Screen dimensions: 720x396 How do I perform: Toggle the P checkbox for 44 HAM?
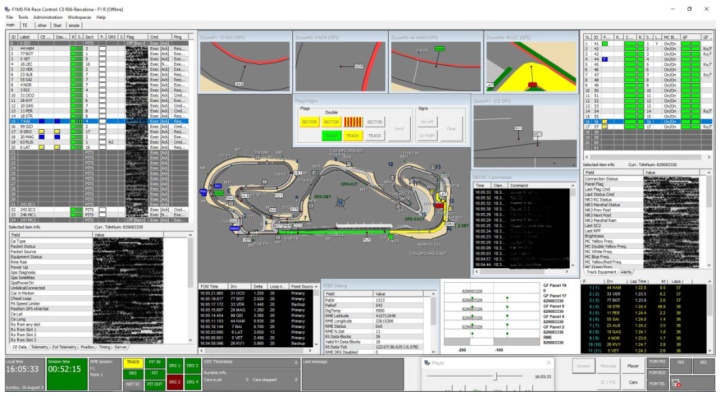tap(102, 48)
